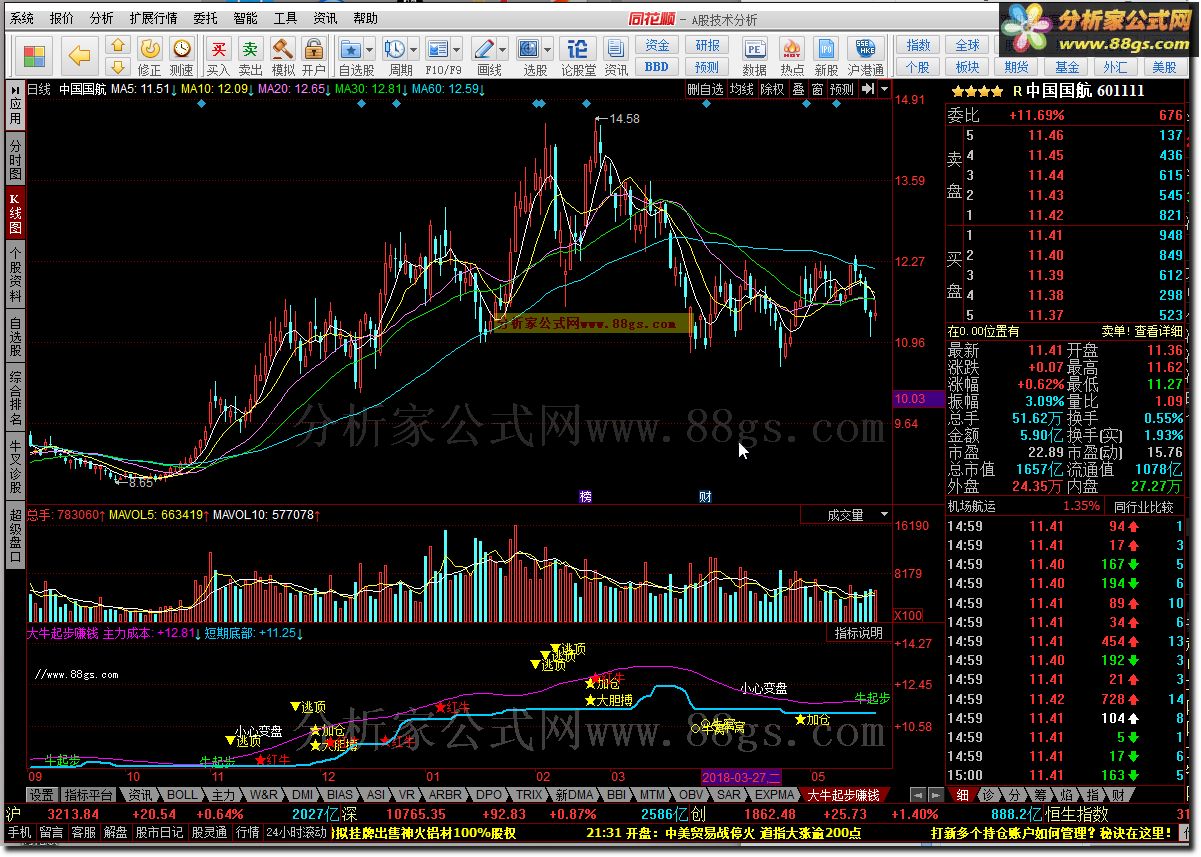The height and width of the screenshot is (857, 1201).
Task: Click the 财 marker on the chart
Action: [x=705, y=496]
